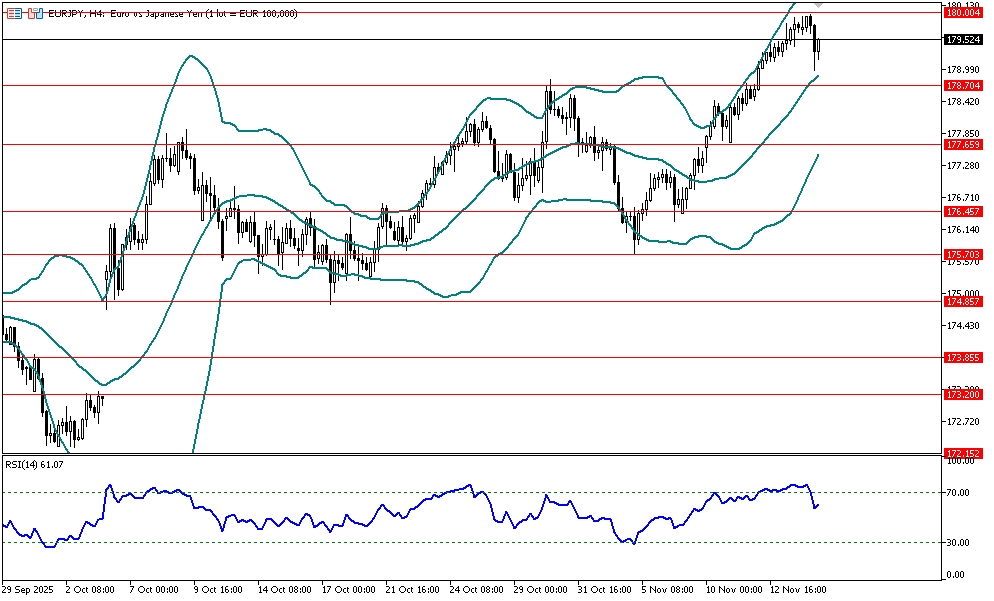Click the 172.152 red price label
The width and height of the screenshot is (994, 601).
click(x=961, y=453)
